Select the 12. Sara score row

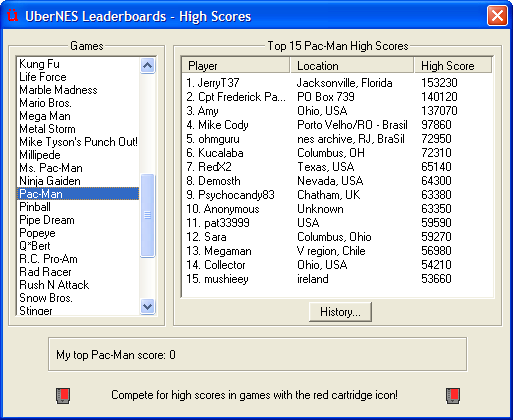point(337,237)
